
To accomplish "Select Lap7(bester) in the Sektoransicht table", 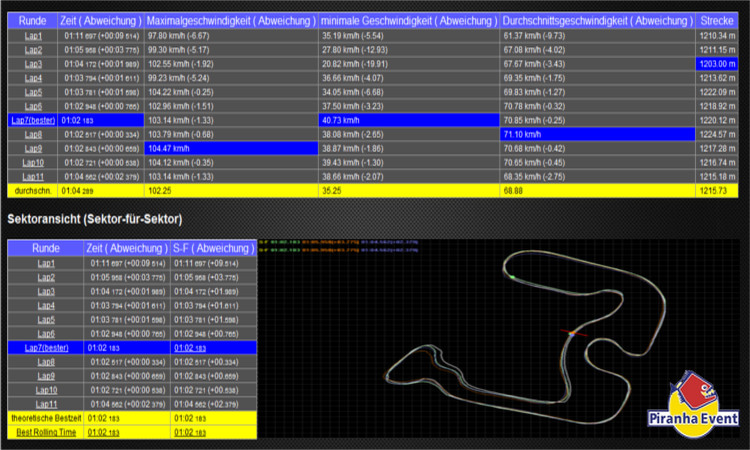I will [x=46, y=347].
